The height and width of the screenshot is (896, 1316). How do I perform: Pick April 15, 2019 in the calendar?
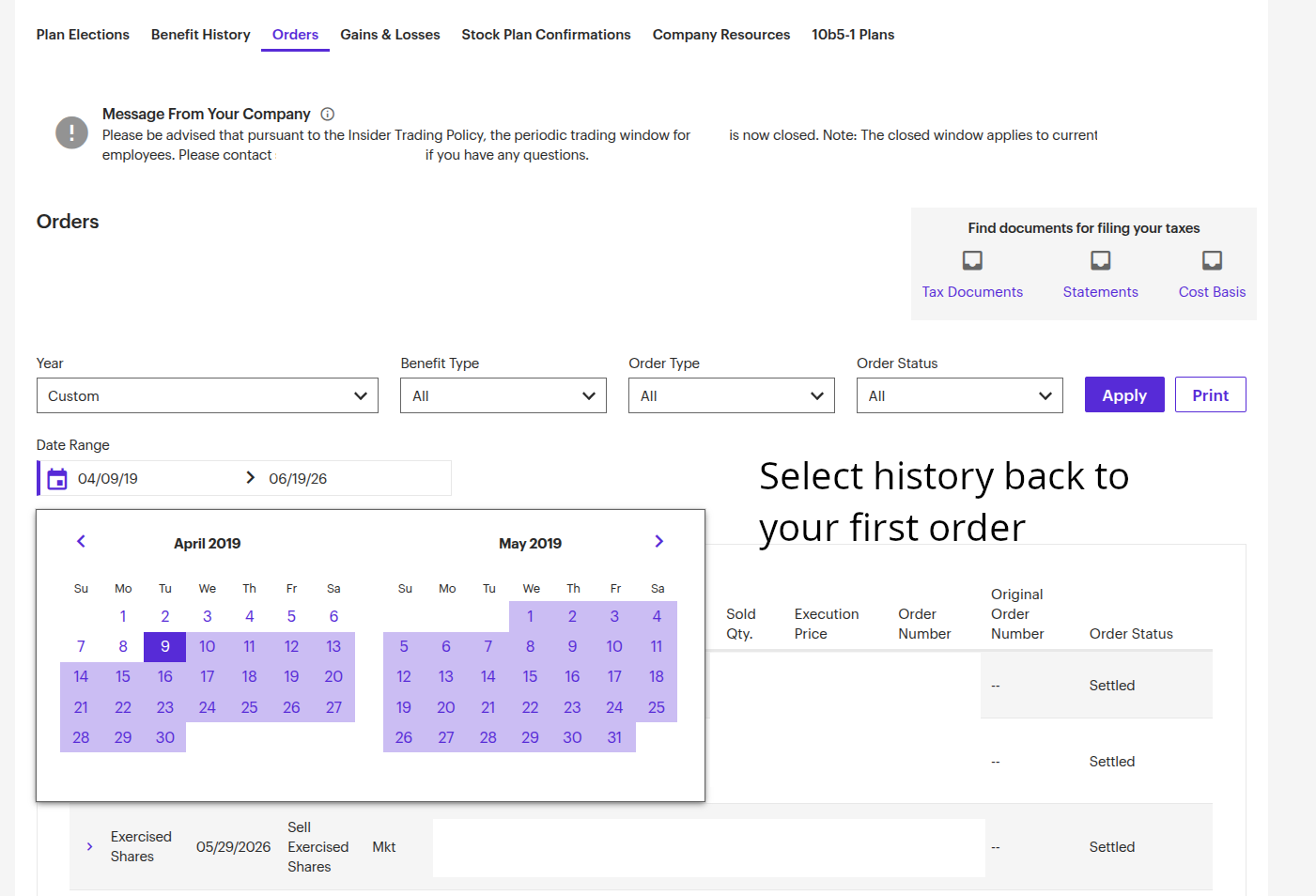click(123, 676)
